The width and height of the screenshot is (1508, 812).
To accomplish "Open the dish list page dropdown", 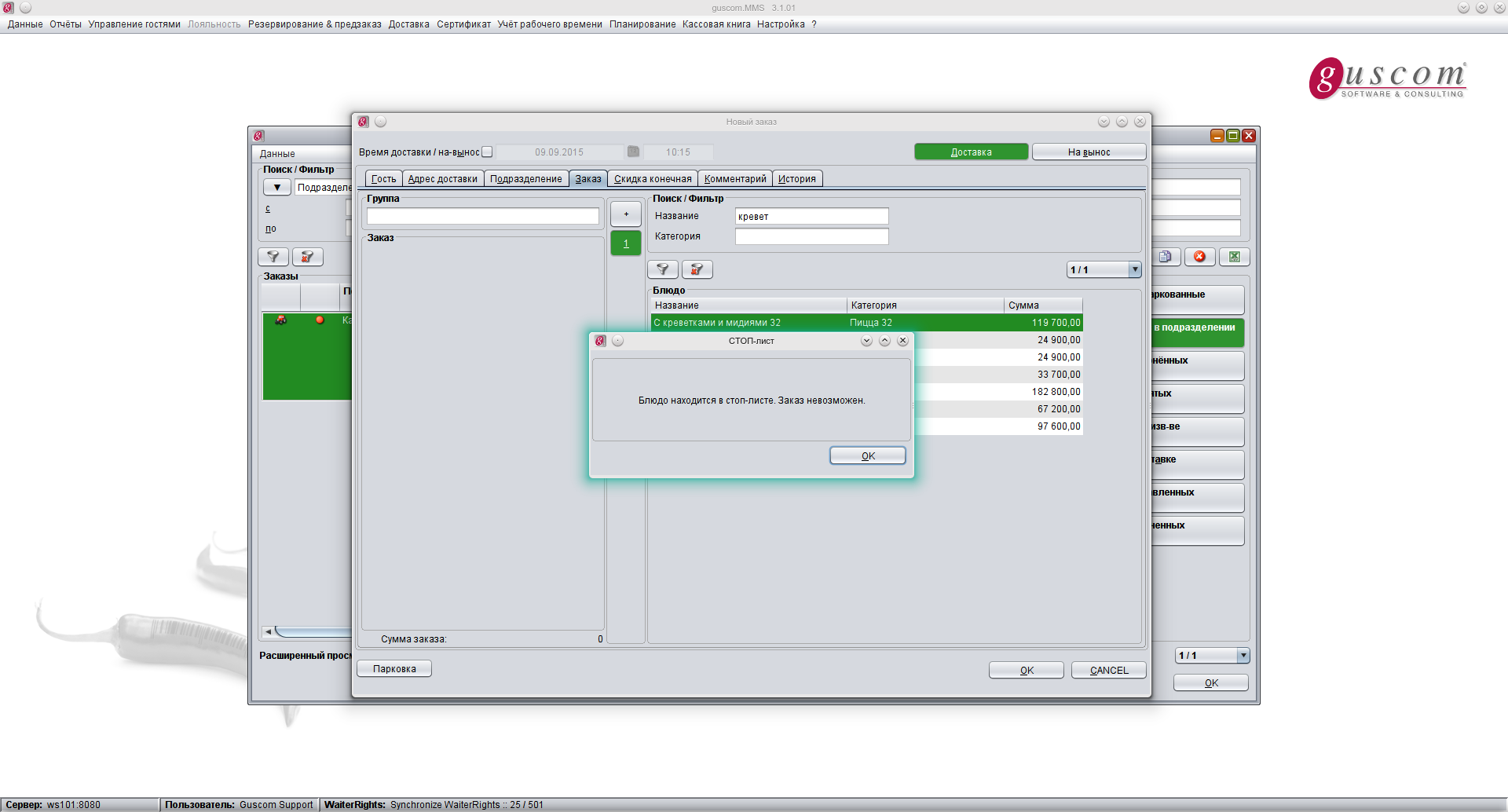I will 1134,270.
